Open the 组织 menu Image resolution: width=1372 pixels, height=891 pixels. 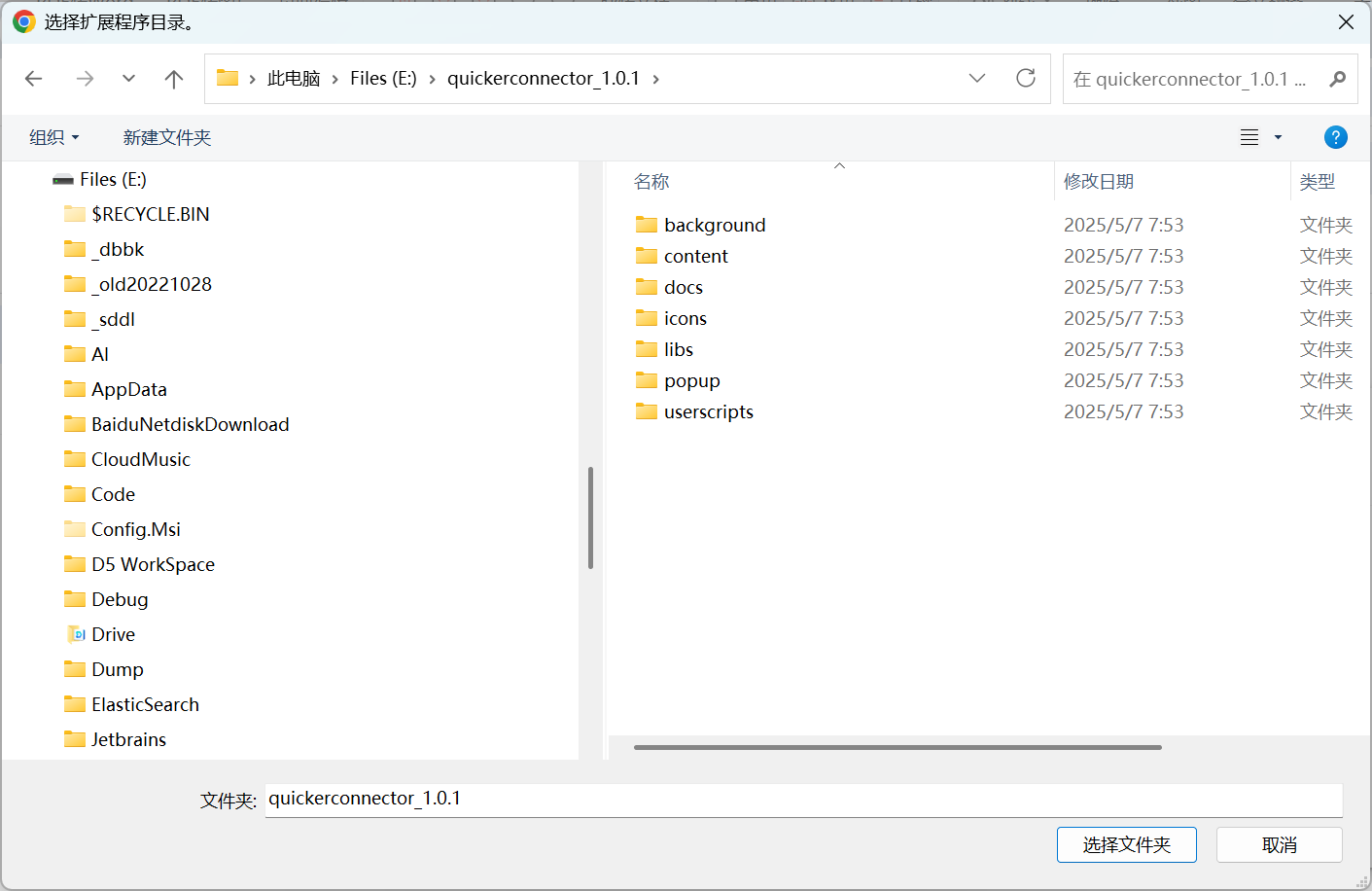coord(53,137)
